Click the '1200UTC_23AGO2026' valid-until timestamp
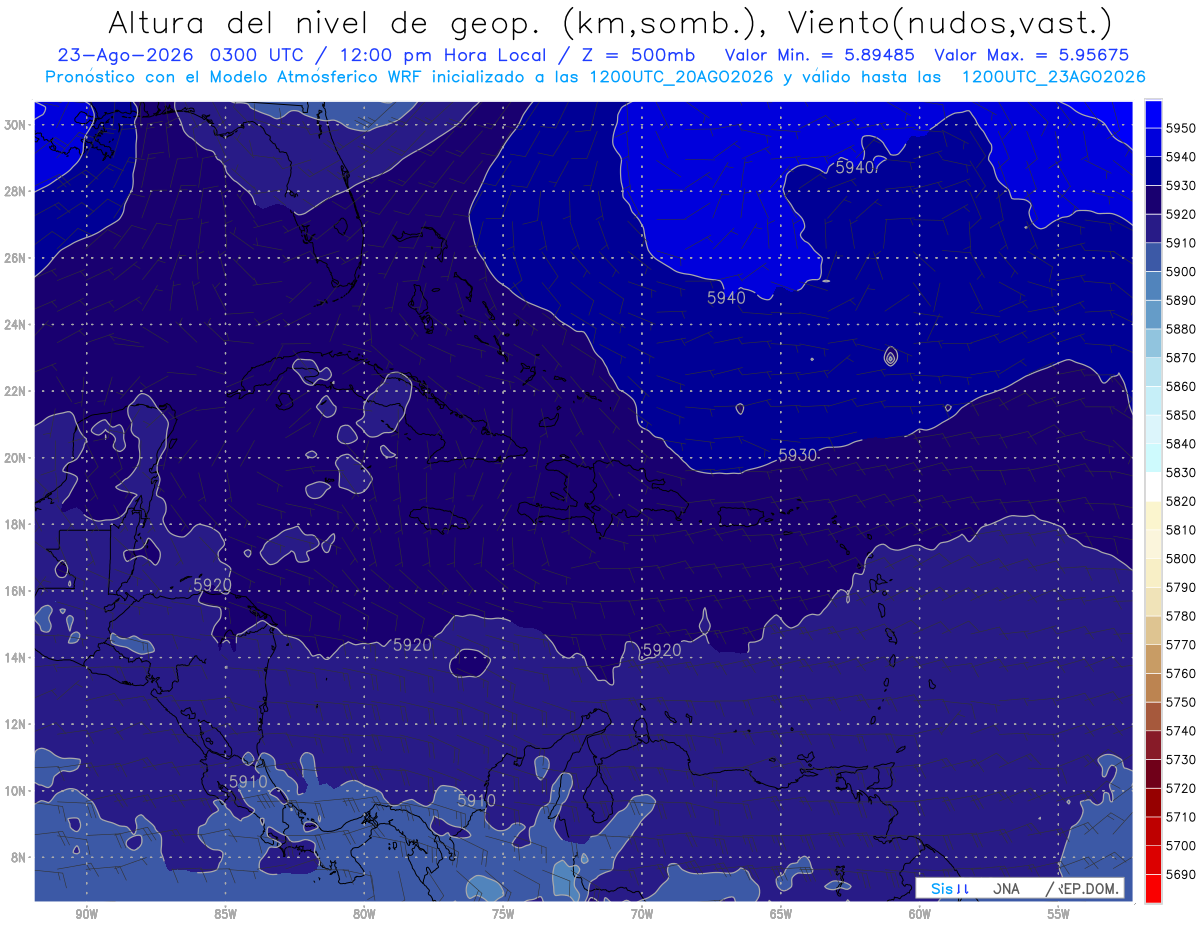This screenshot has width=1200, height=927. [1053, 77]
